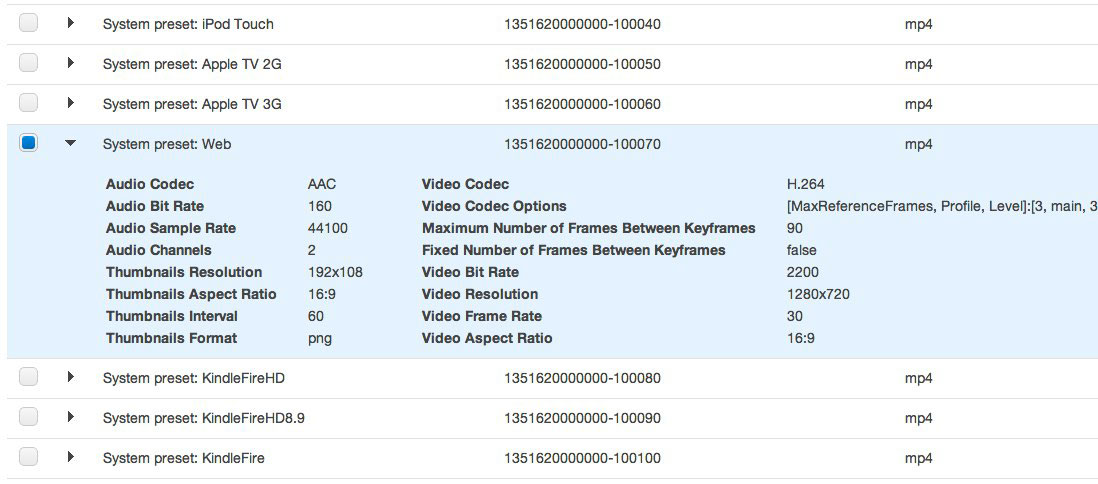The width and height of the screenshot is (1098, 484).
Task: Uncheck the selected Web preset checkbox
Action: [x=28, y=143]
